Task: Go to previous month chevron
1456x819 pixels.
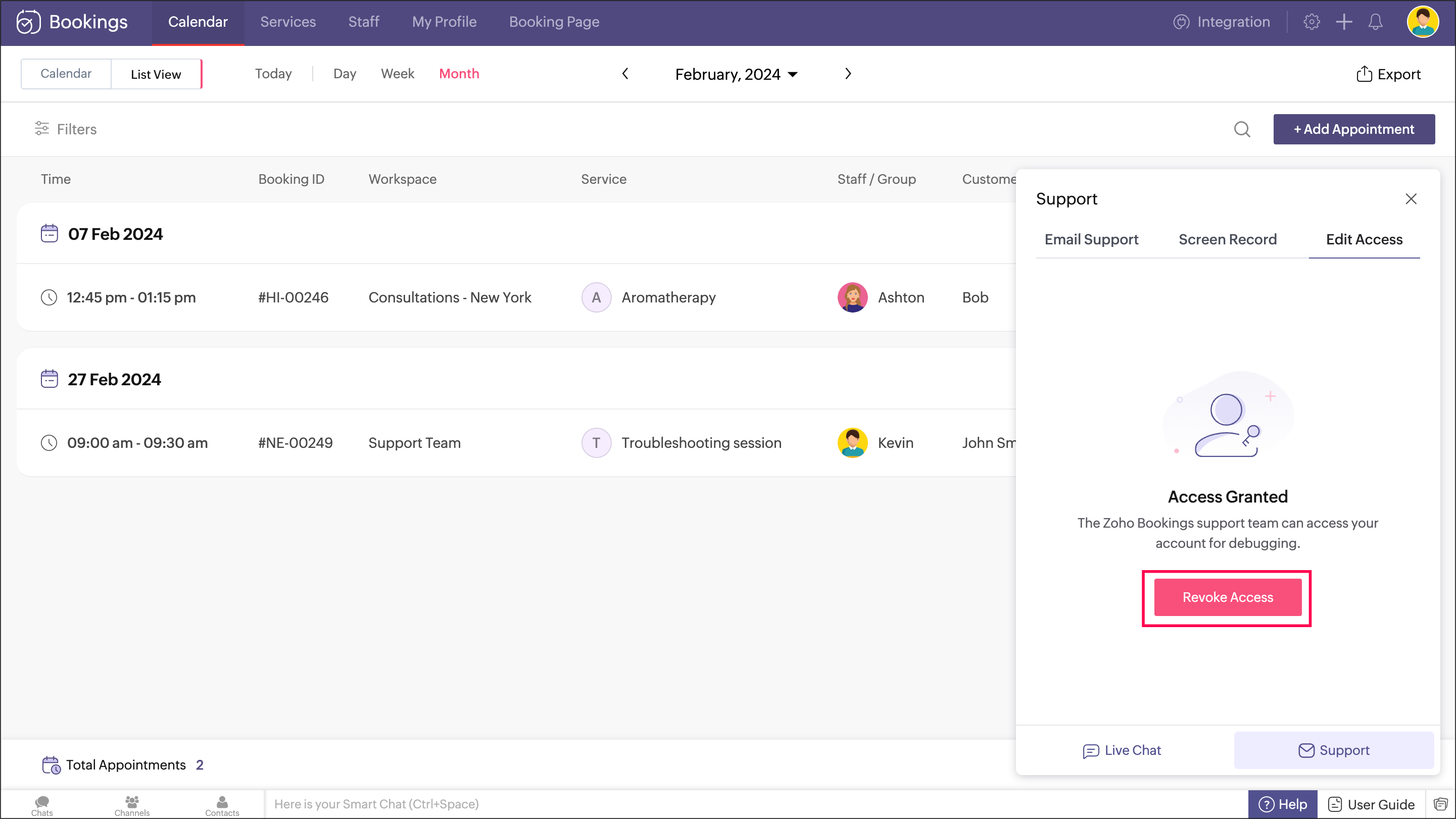Action: pyautogui.click(x=625, y=74)
